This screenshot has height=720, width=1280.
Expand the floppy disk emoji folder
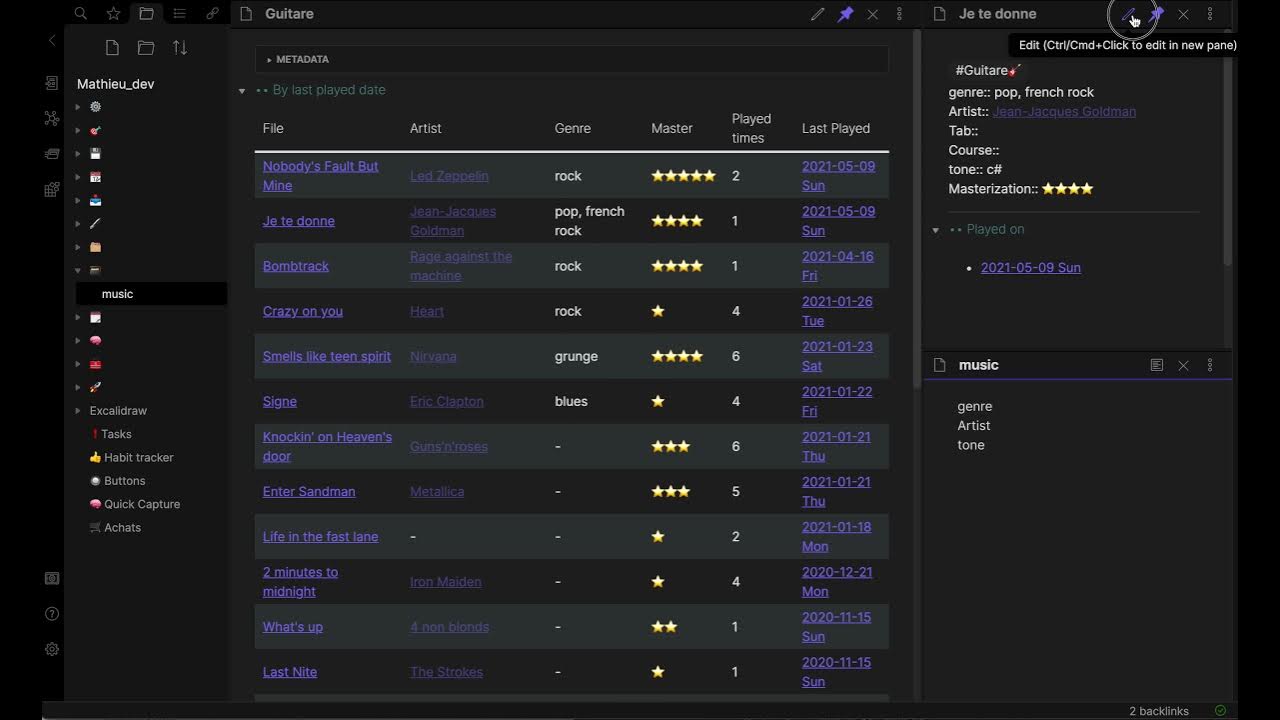[x=78, y=154]
